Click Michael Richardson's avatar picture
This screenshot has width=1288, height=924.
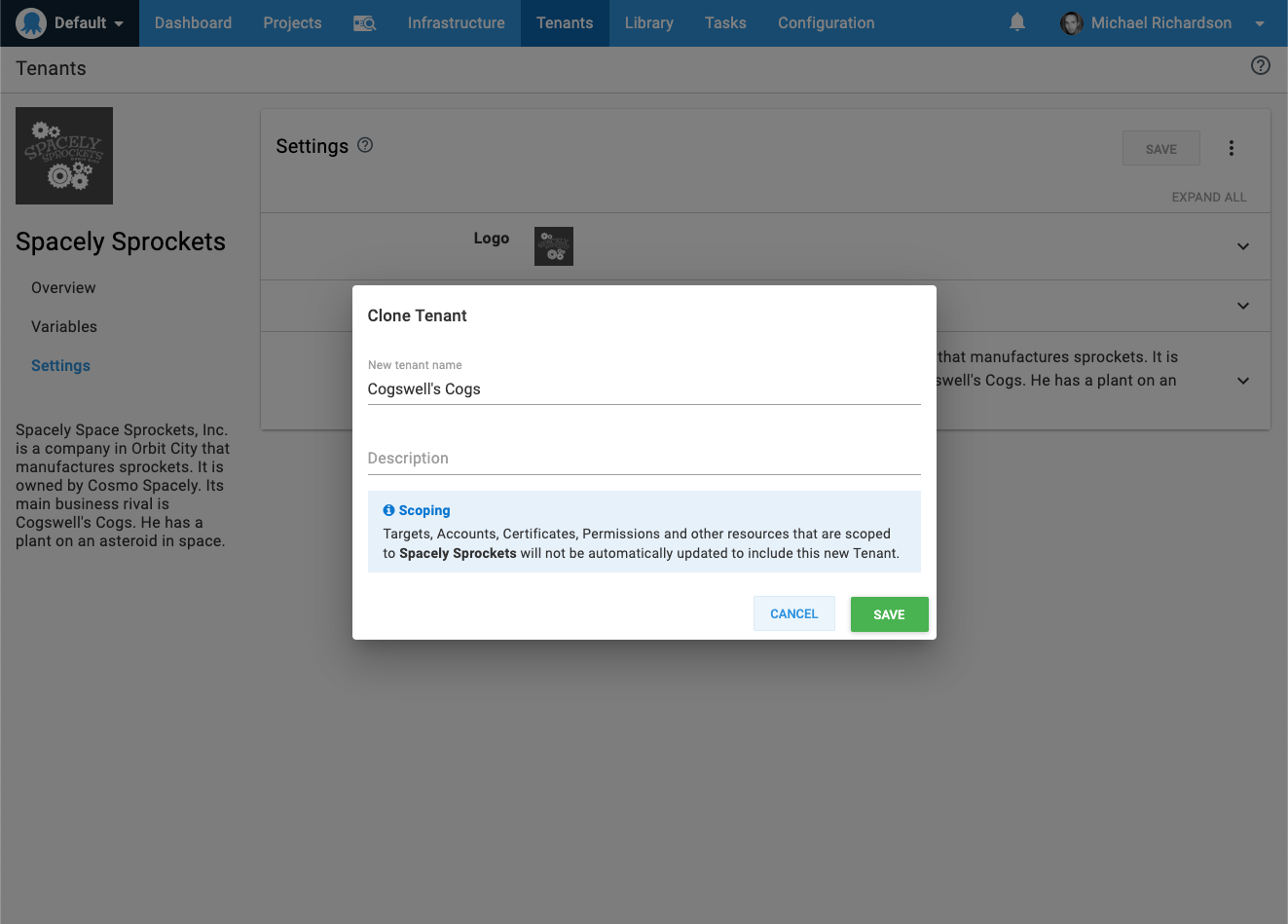1071,23
